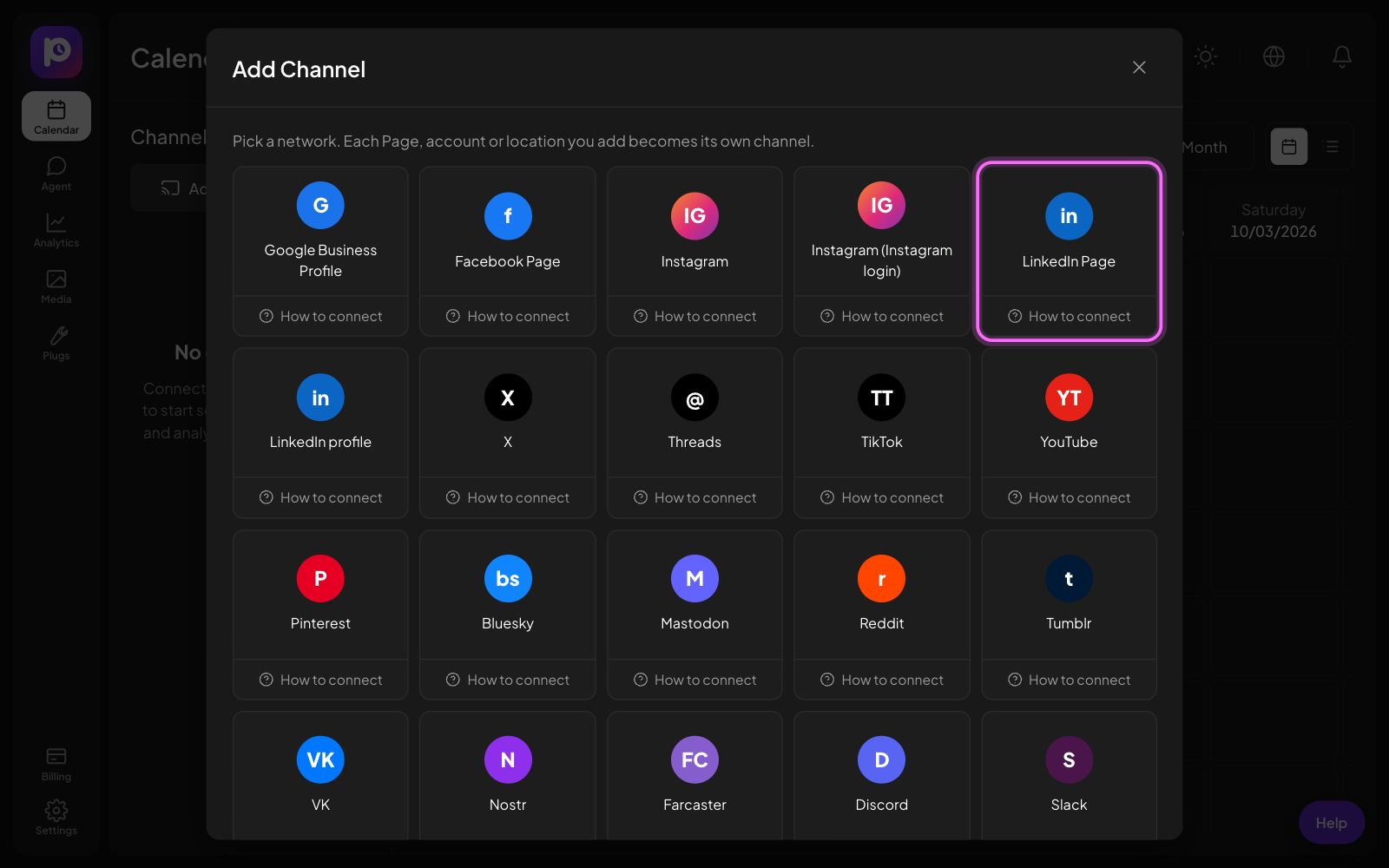The width and height of the screenshot is (1389, 868).
Task: Open Billing in the sidebar
Action: [x=56, y=764]
